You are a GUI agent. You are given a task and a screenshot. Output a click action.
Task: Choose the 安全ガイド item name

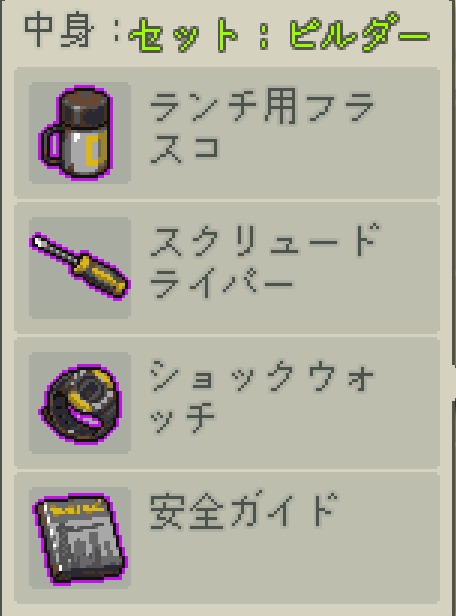pos(244,511)
